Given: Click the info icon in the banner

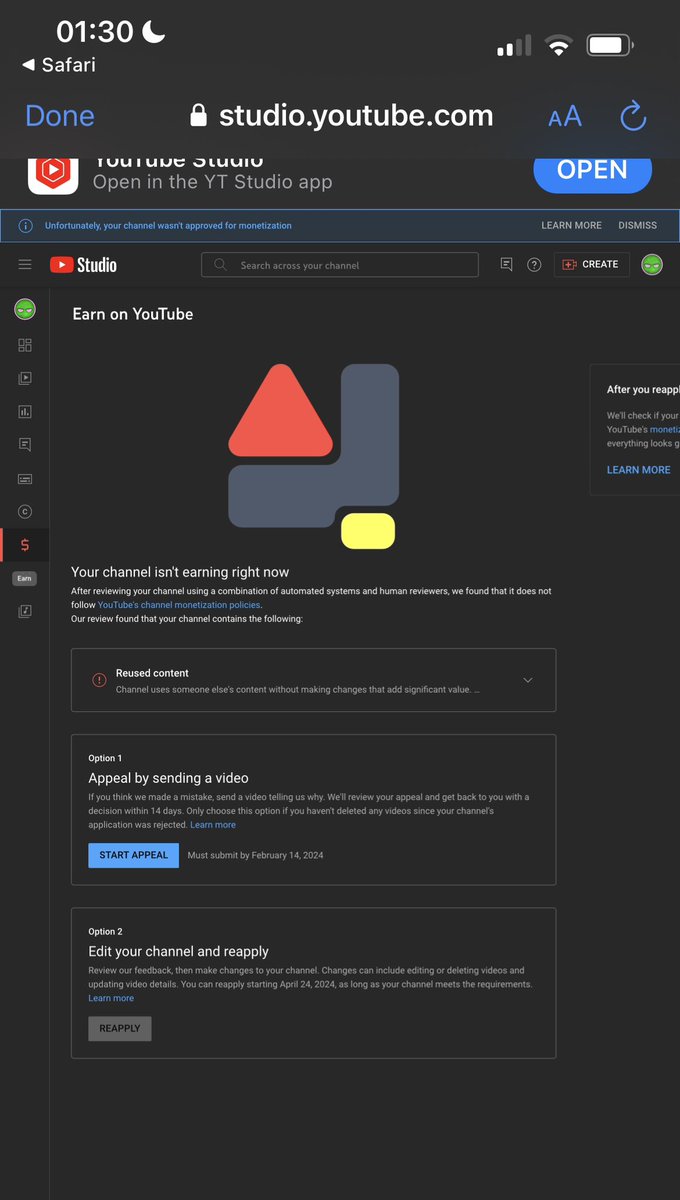Looking at the screenshot, I should tap(25, 226).
